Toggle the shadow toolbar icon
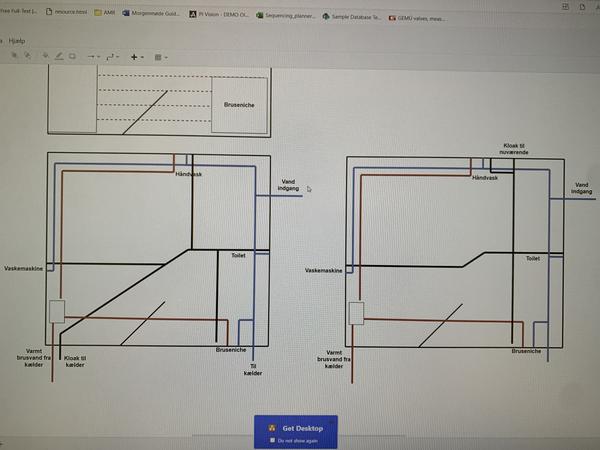Screen dimensions: 600x450 (x=72, y=56)
